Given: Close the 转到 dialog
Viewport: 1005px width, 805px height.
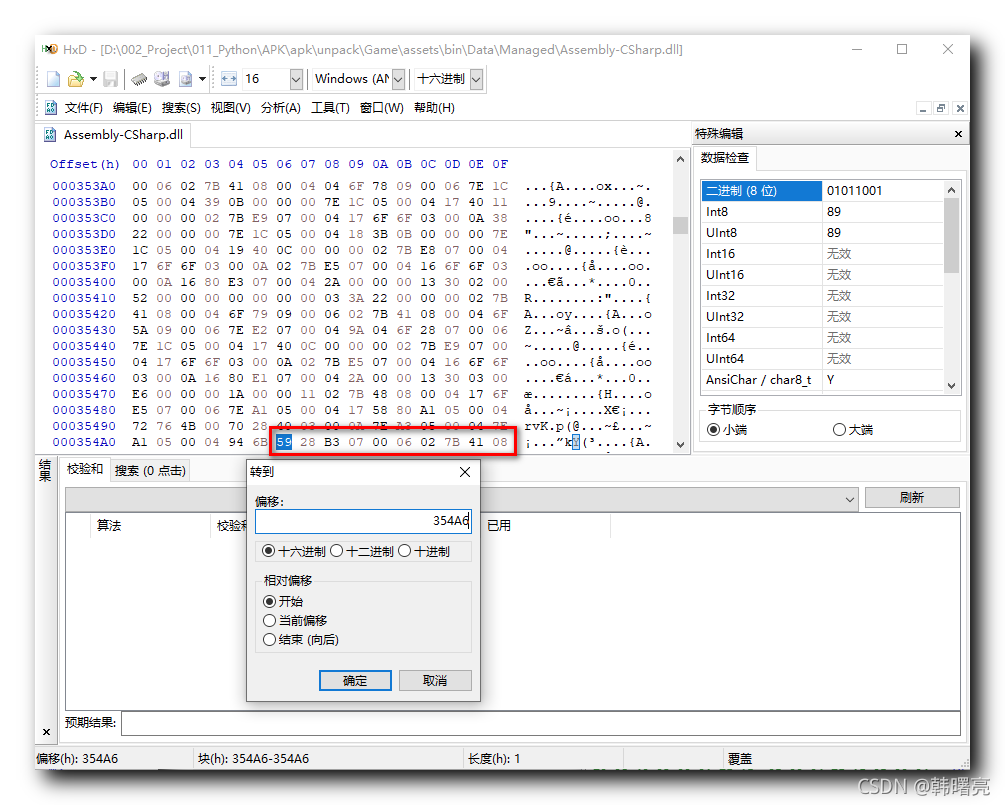Looking at the screenshot, I should click(x=465, y=472).
